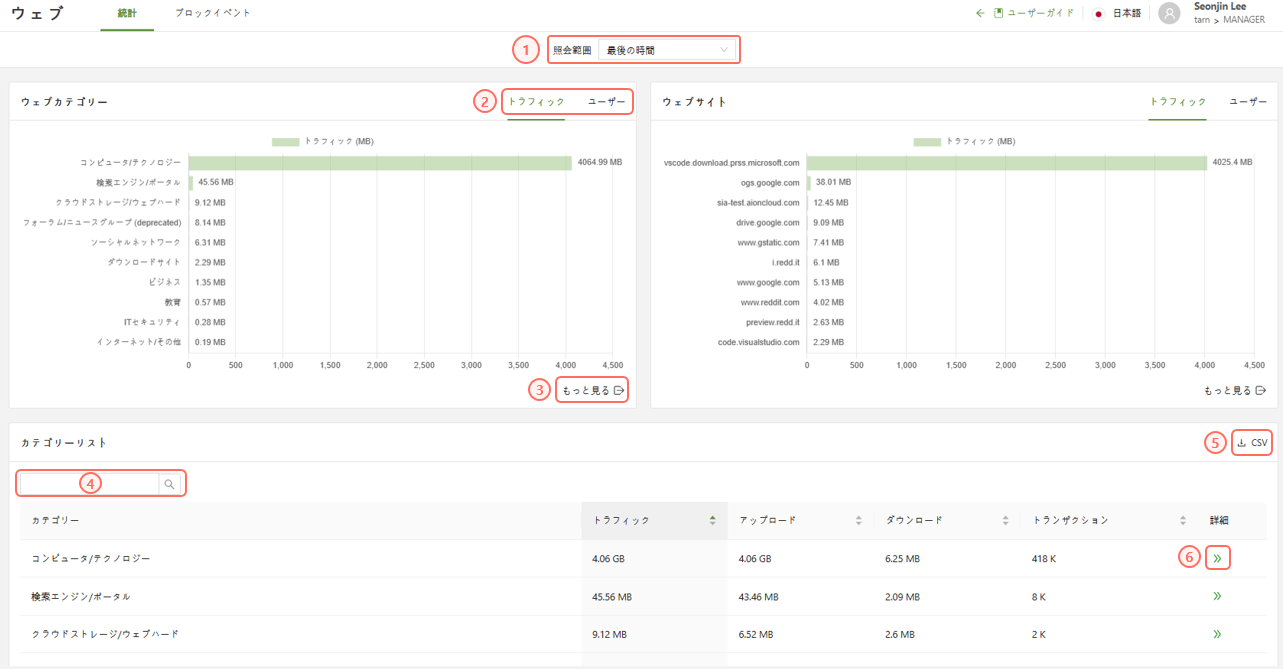Download the category list as CSV
The image size is (1283, 669).
pos(1252,443)
